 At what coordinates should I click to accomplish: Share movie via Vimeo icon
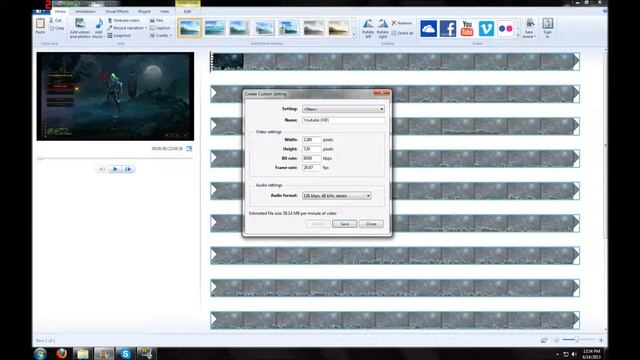point(486,29)
